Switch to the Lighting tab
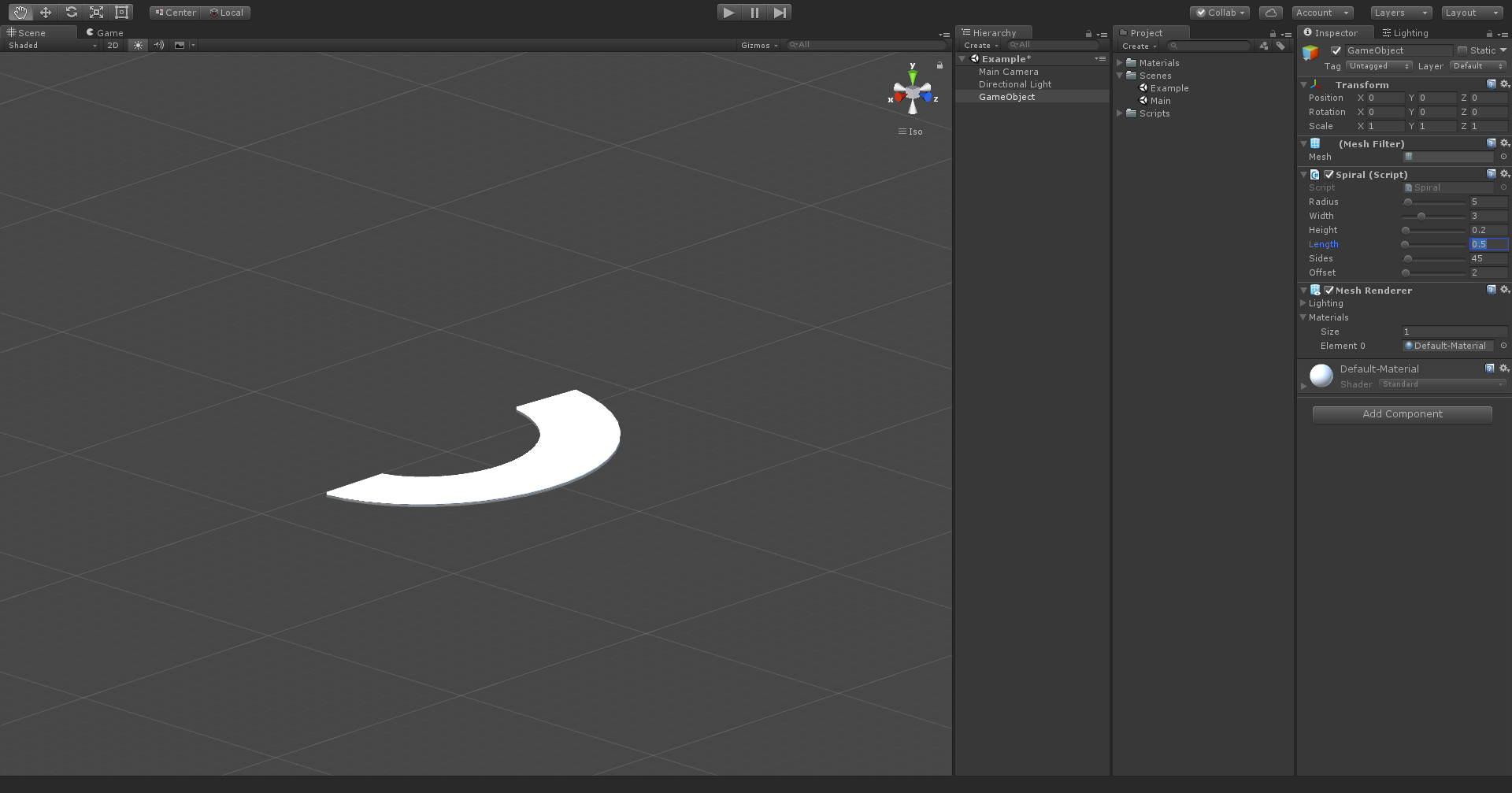The height and width of the screenshot is (793, 1512). click(1406, 32)
